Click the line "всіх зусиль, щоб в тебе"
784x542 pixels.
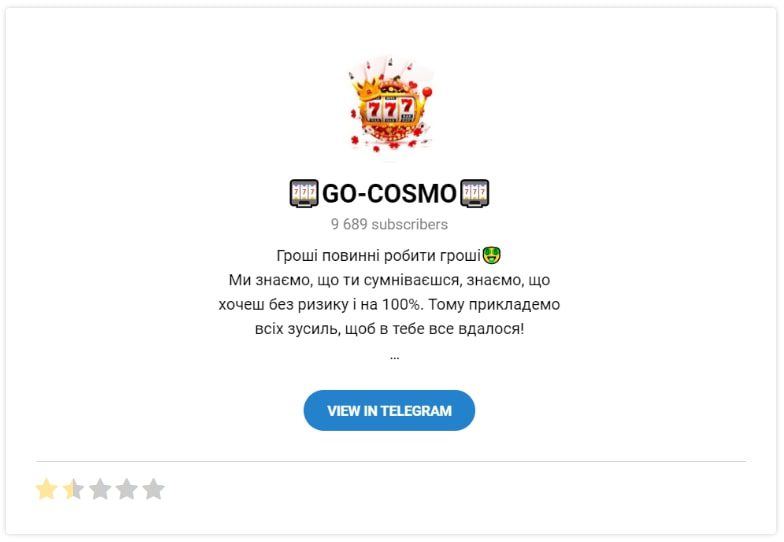pyautogui.click(x=389, y=329)
